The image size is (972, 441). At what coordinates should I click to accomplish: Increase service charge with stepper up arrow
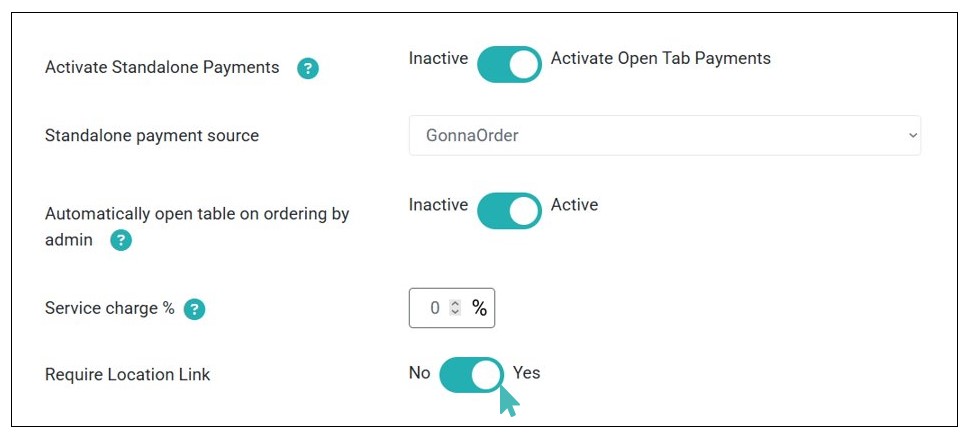pyautogui.click(x=455, y=303)
